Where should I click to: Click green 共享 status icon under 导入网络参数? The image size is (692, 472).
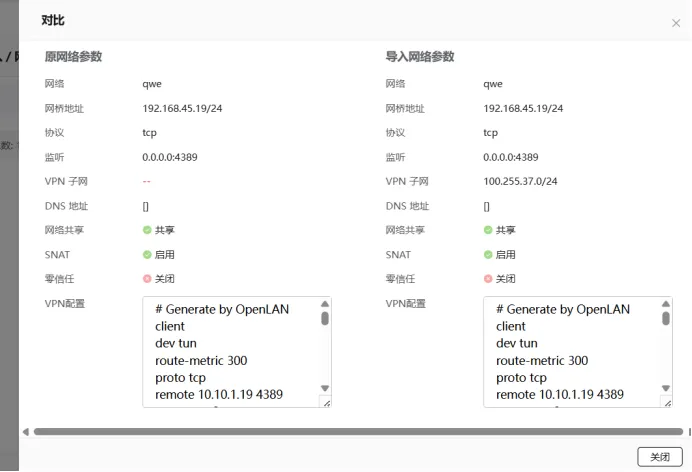tap(488, 230)
